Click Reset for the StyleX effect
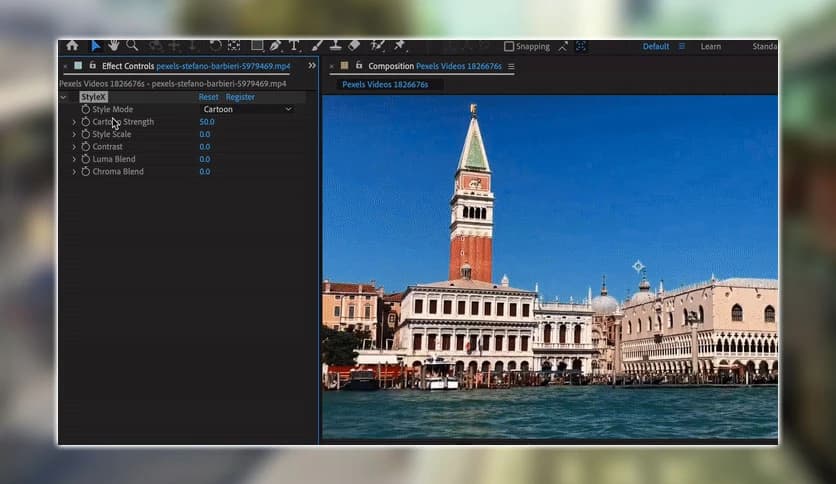836x484 pixels. [x=208, y=97]
